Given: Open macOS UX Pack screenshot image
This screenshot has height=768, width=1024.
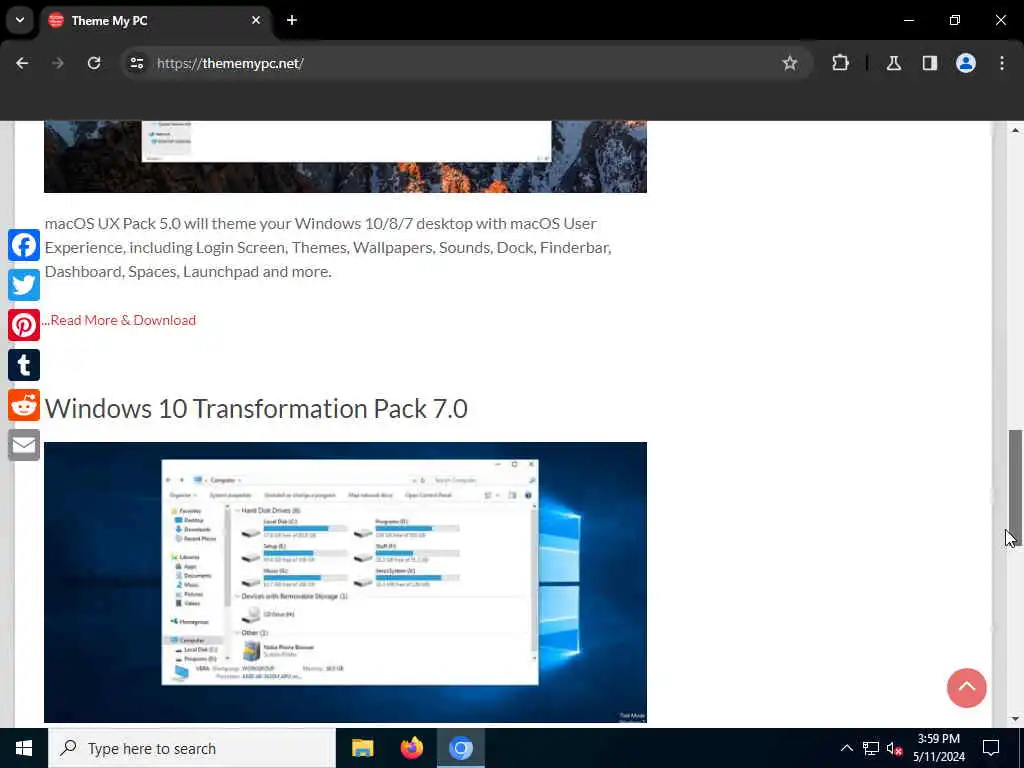Looking at the screenshot, I should 345,157.
